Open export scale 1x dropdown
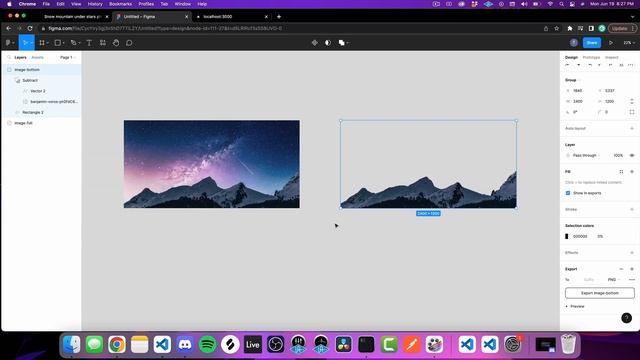640x360 pixels. point(567,280)
